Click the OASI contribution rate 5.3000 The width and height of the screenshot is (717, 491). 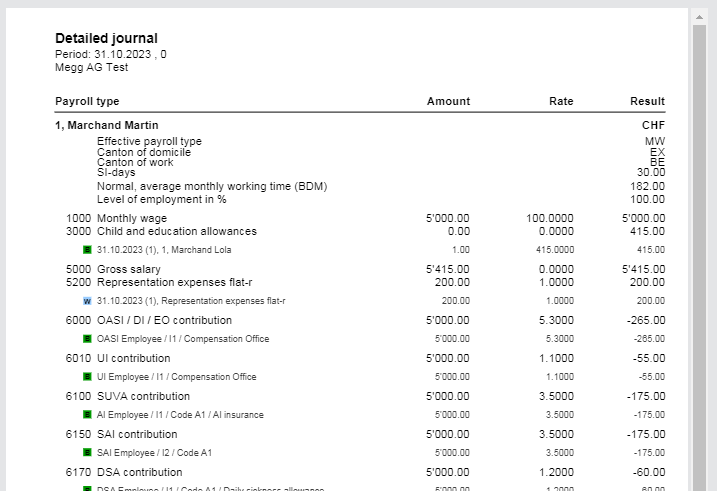pos(556,320)
